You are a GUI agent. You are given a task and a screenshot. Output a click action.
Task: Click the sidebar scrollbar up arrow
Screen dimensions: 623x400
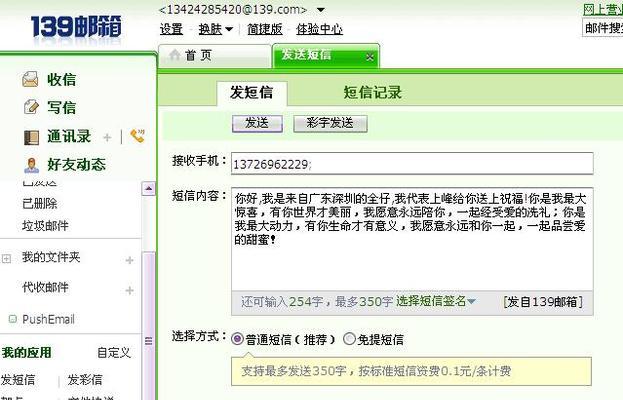(x=149, y=189)
